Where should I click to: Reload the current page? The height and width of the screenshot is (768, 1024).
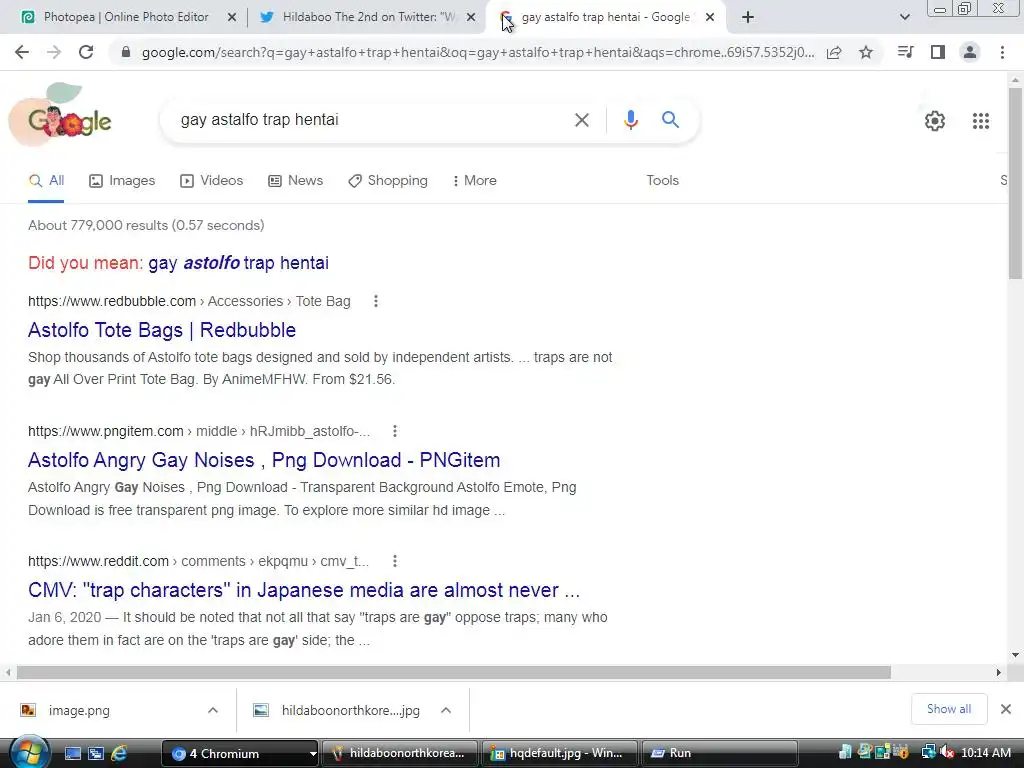pyautogui.click(x=86, y=52)
